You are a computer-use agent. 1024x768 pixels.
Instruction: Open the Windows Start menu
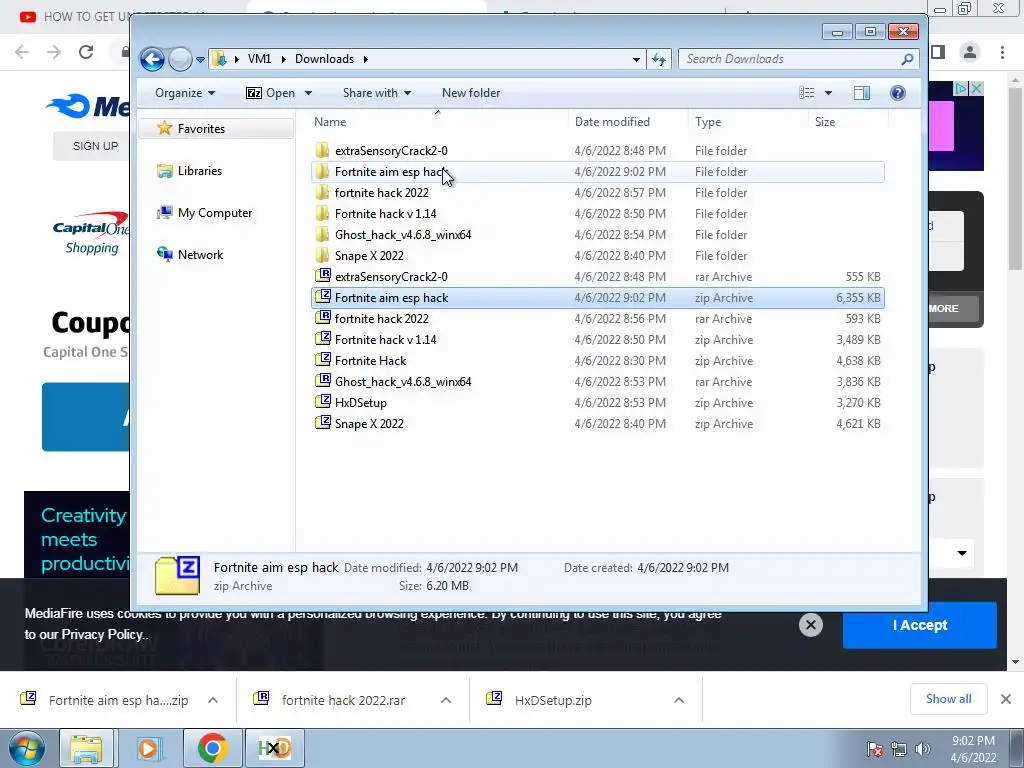point(26,748)
